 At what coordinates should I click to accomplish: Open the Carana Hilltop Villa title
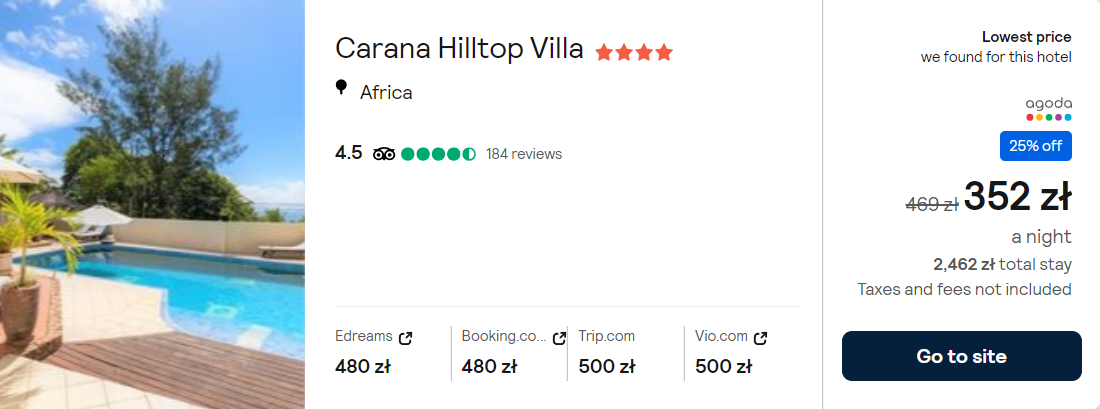click(459, 49)
